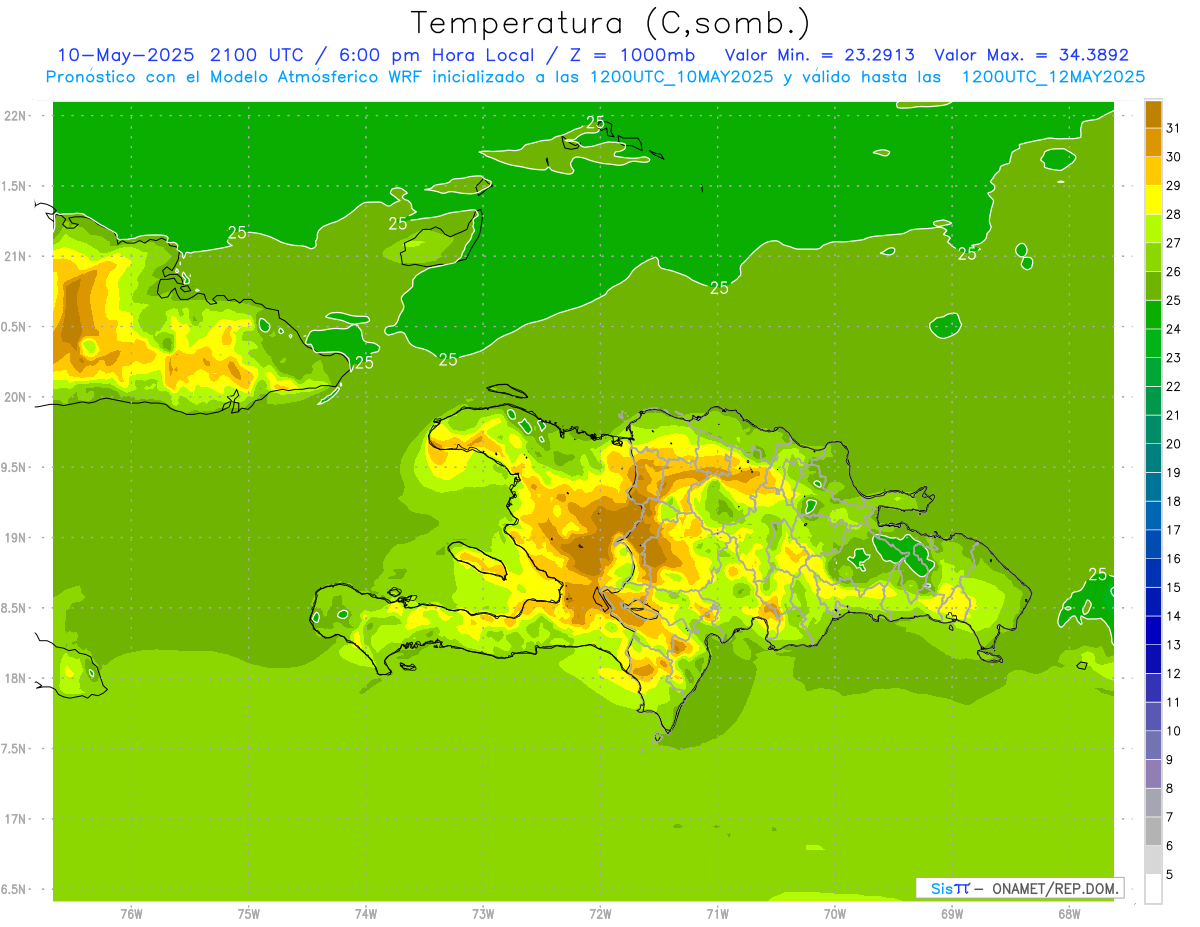Click legend value 26 on the color bar
The width and height of the screenshot is (1200, 927).
(x=1173, y=272)
